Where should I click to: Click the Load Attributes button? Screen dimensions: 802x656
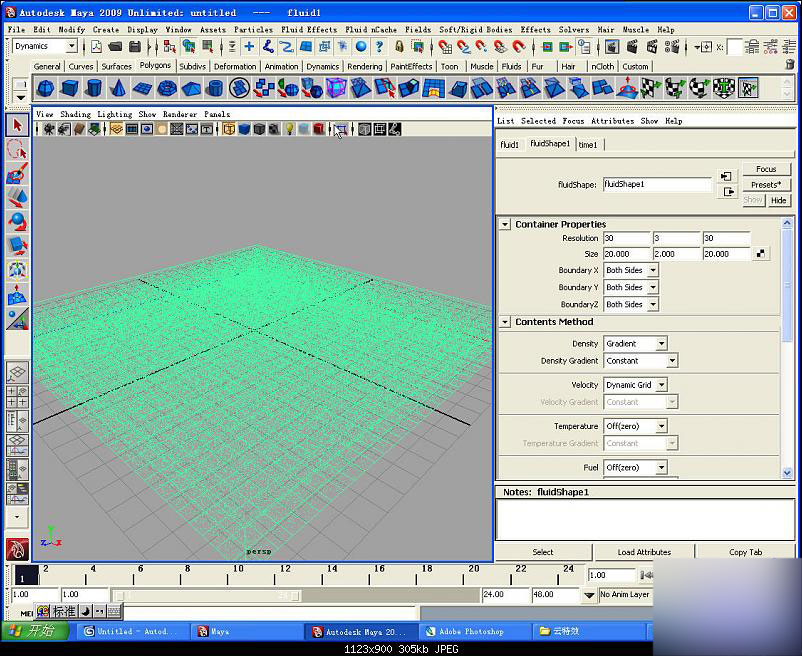[x=644, y=552]
